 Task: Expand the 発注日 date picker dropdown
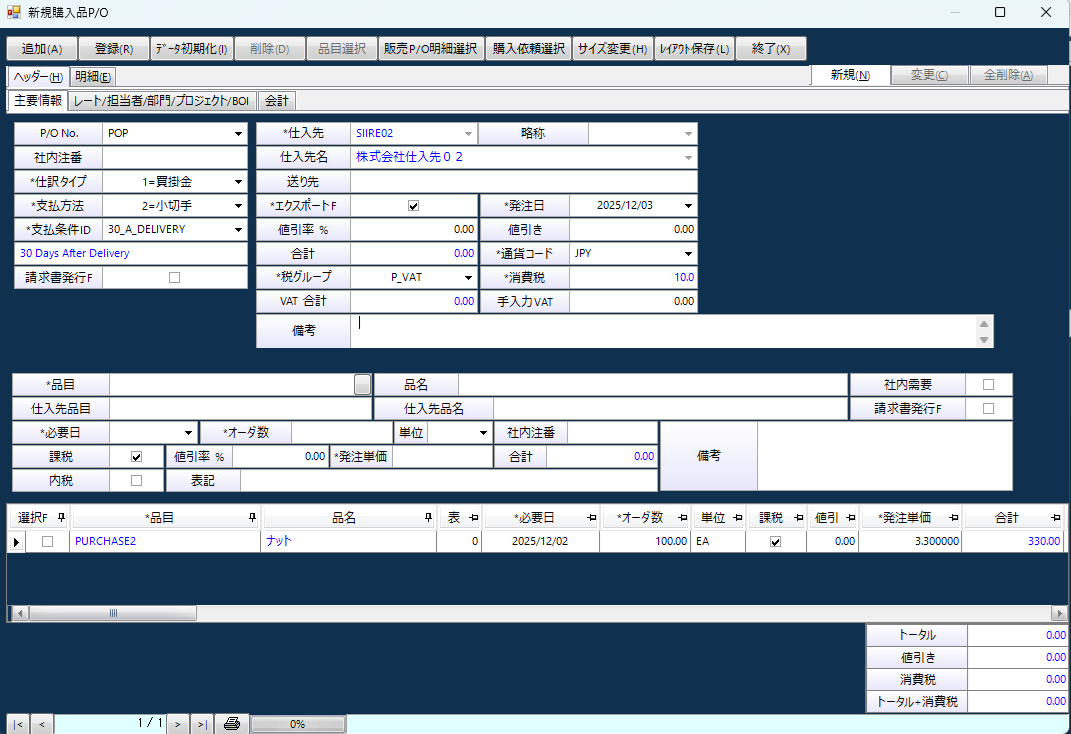coord(686,205)
